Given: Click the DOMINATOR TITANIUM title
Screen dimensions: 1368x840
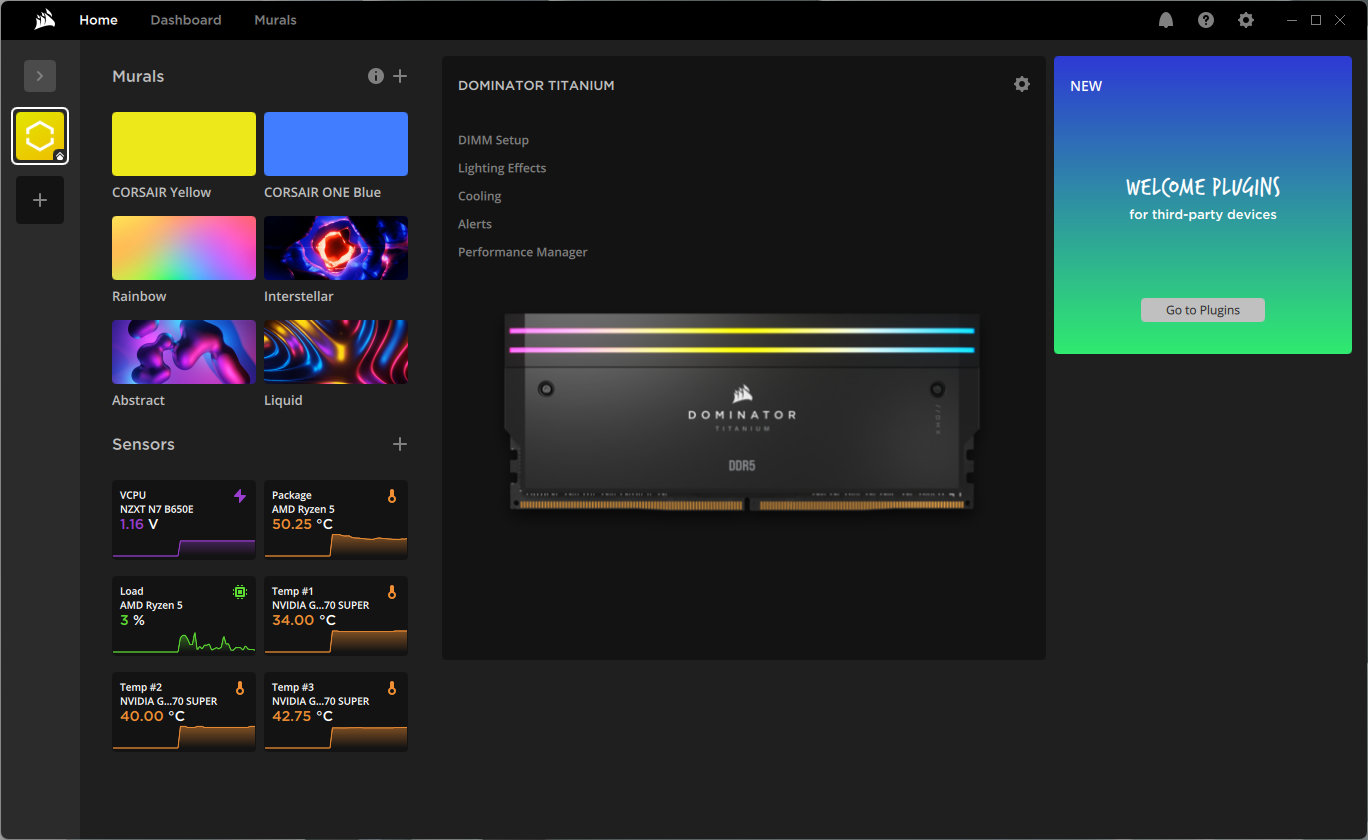Looking at the screenshot, I should [x=536, y=85].
